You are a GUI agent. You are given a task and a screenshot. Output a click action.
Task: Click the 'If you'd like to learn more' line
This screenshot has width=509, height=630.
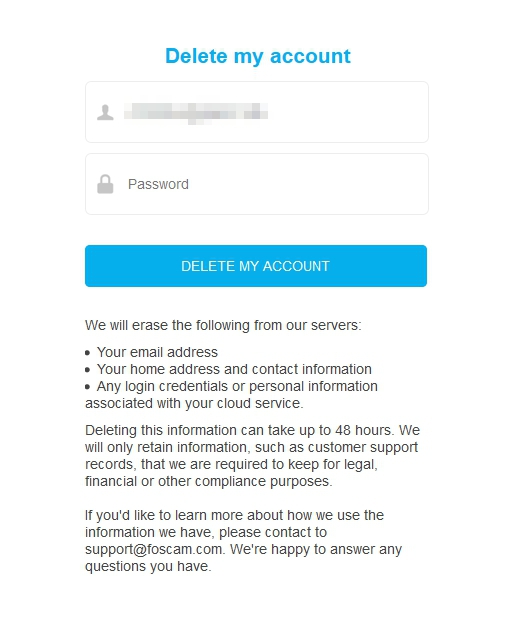click(x=235, y=515)
